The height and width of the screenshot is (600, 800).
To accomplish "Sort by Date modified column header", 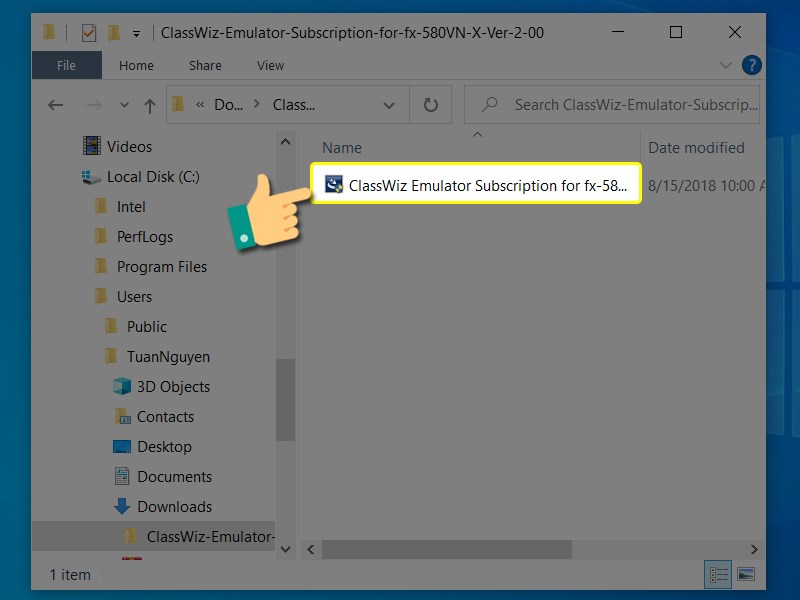I will point(696,148).
